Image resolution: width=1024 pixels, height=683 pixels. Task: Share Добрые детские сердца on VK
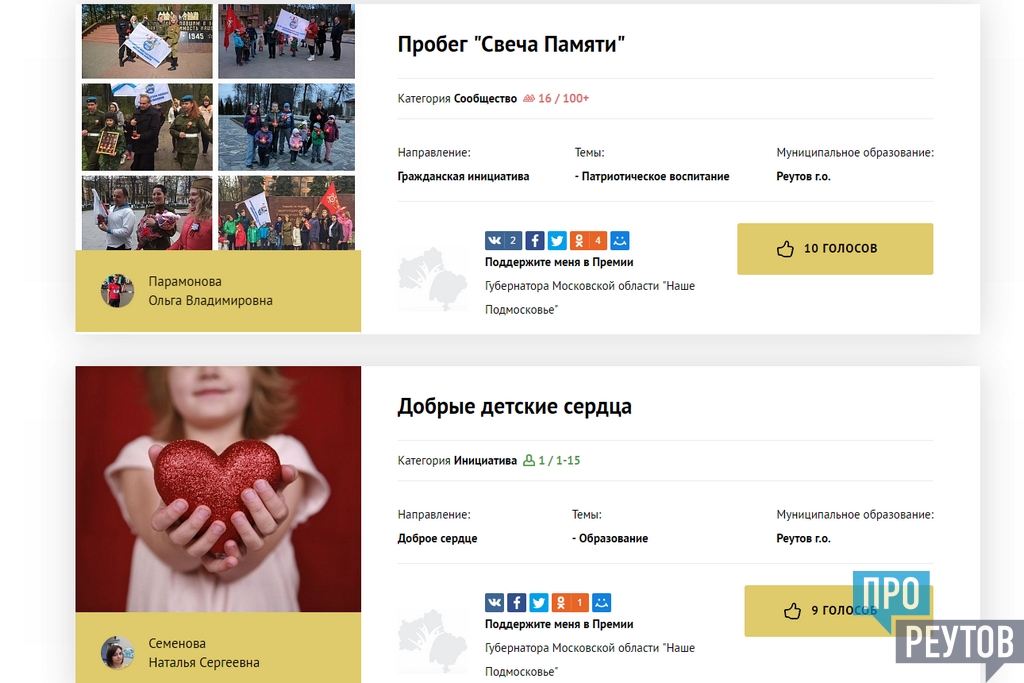click(x=494, y=602)
